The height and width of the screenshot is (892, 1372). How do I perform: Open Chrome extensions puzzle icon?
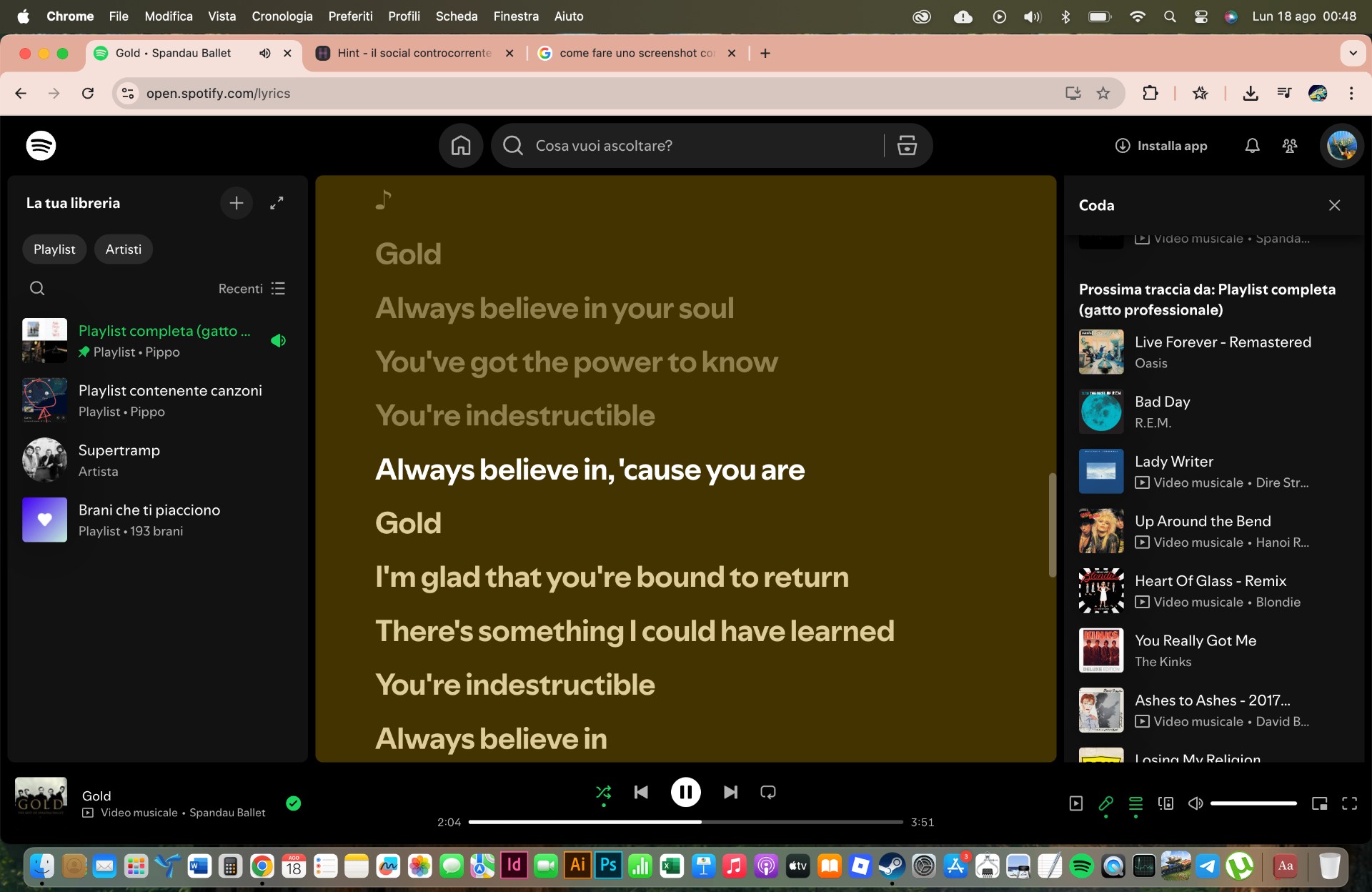coord(1150,93)
